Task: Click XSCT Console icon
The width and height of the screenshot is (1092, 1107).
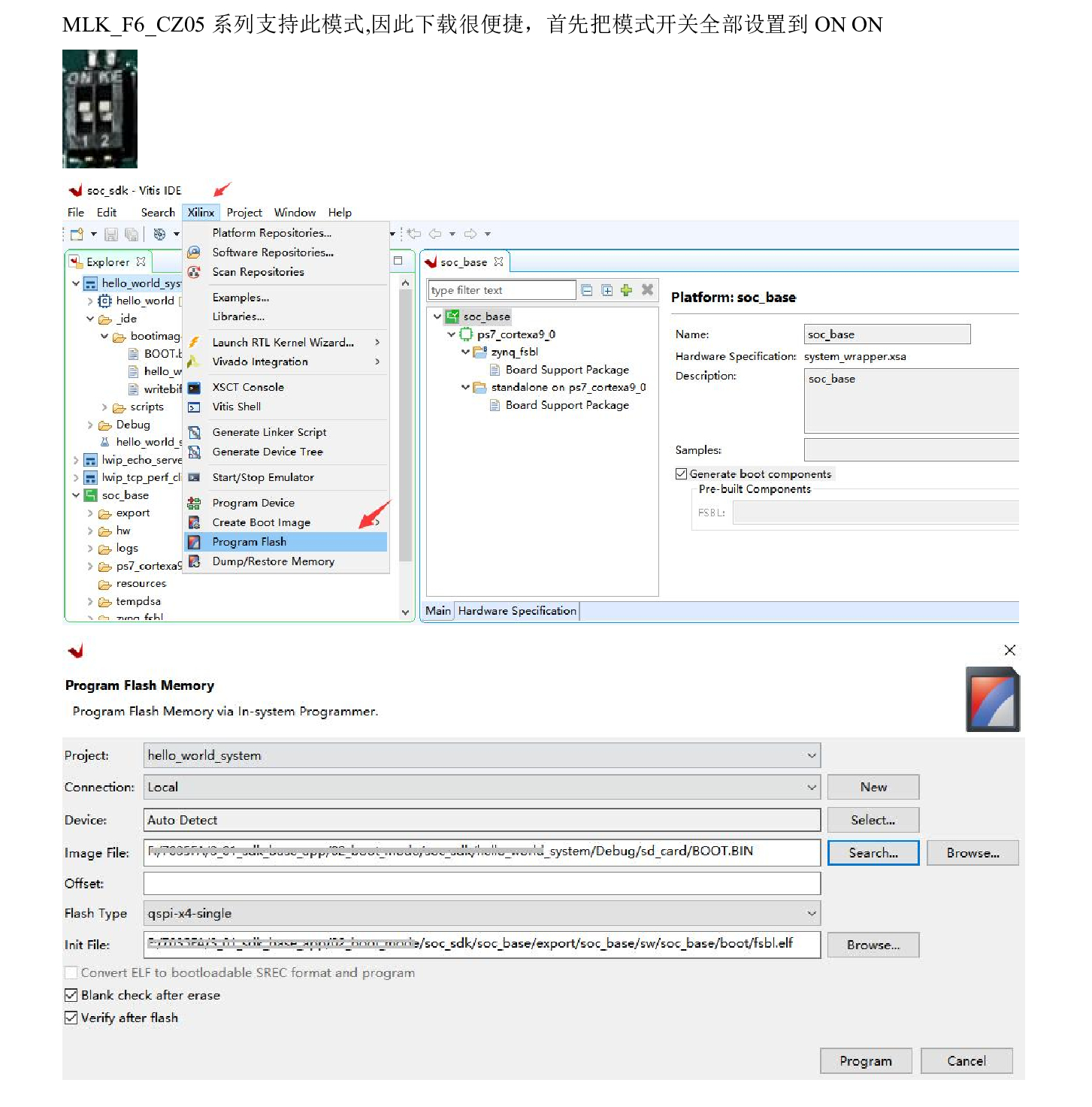Action: click(x=194, y=388)
